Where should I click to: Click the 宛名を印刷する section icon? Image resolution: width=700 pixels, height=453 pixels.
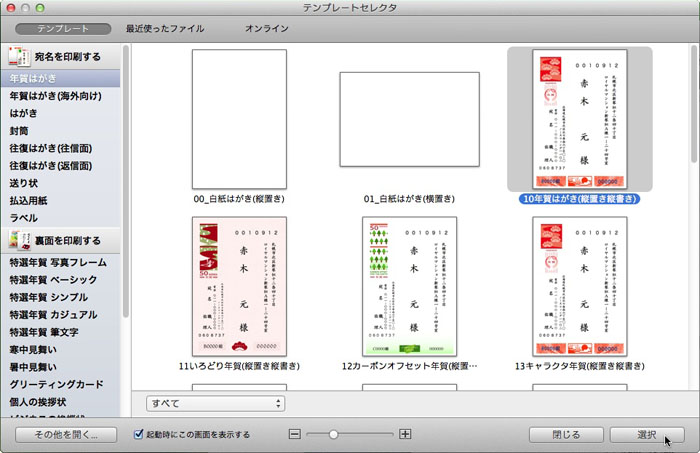click(x=19, y=57)
